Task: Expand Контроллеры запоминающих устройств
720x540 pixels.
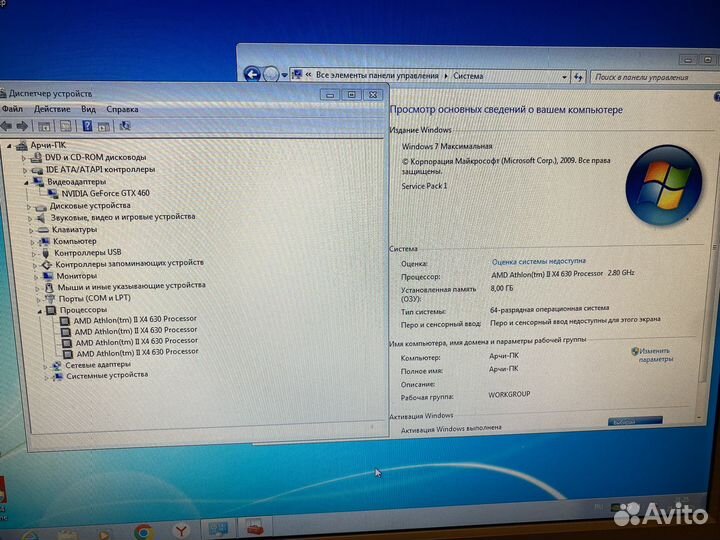Action: click(35, 265)
